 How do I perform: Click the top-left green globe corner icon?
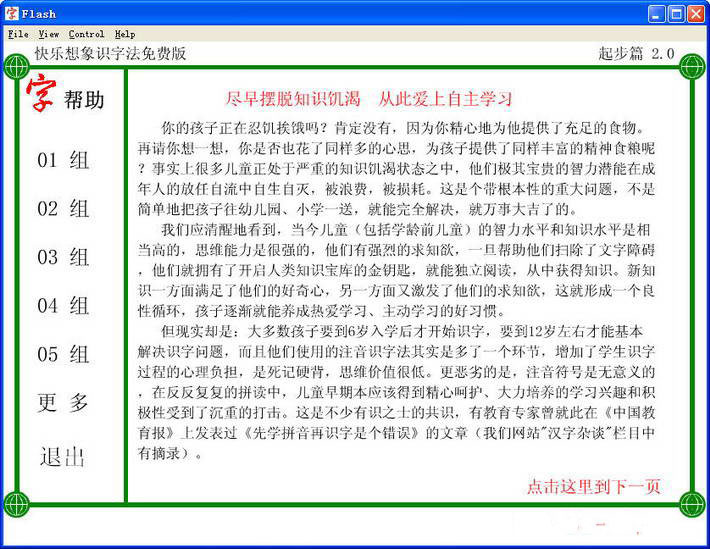(x=16, y=68)
